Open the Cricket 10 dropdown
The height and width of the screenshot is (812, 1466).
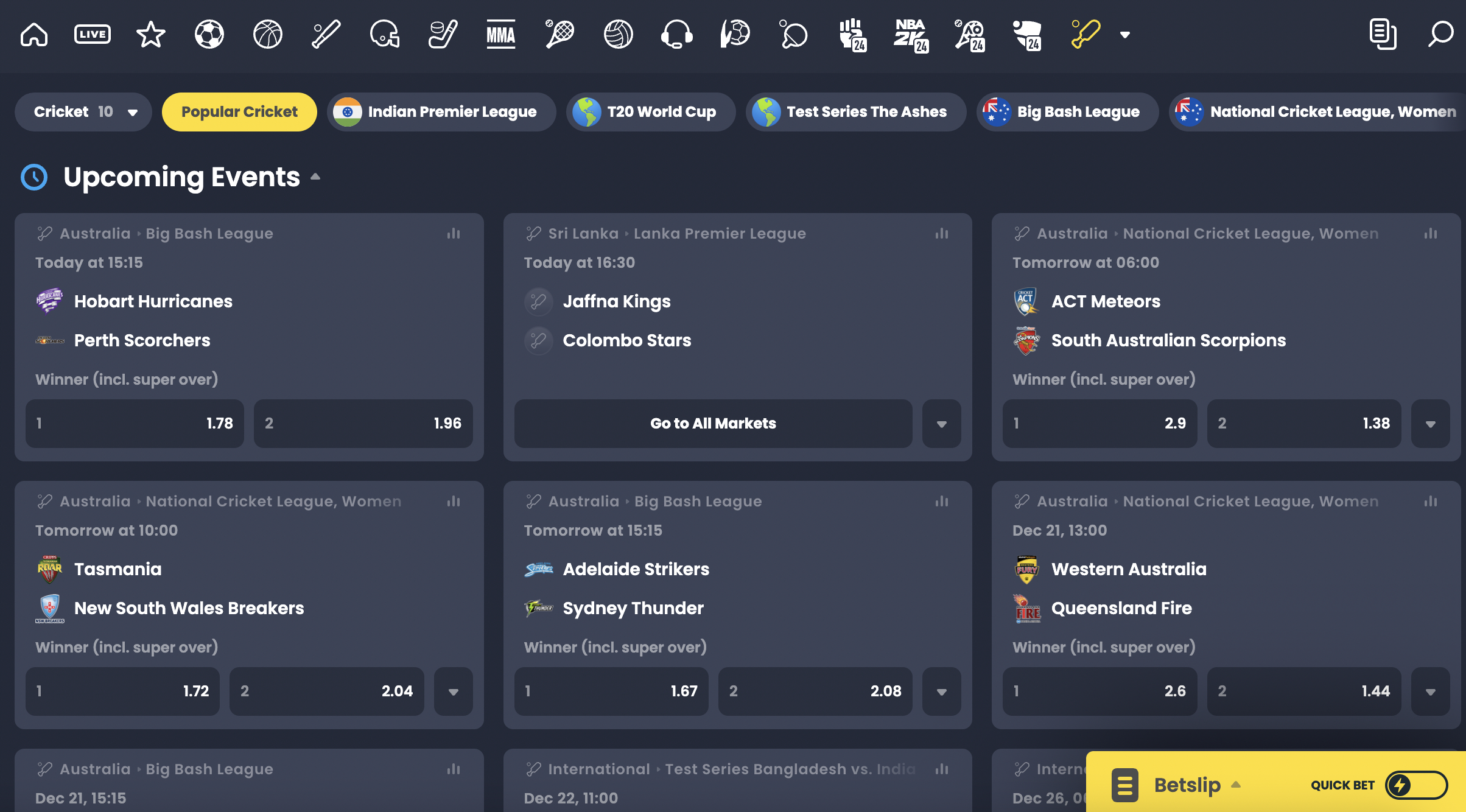[x=83, y=112]
